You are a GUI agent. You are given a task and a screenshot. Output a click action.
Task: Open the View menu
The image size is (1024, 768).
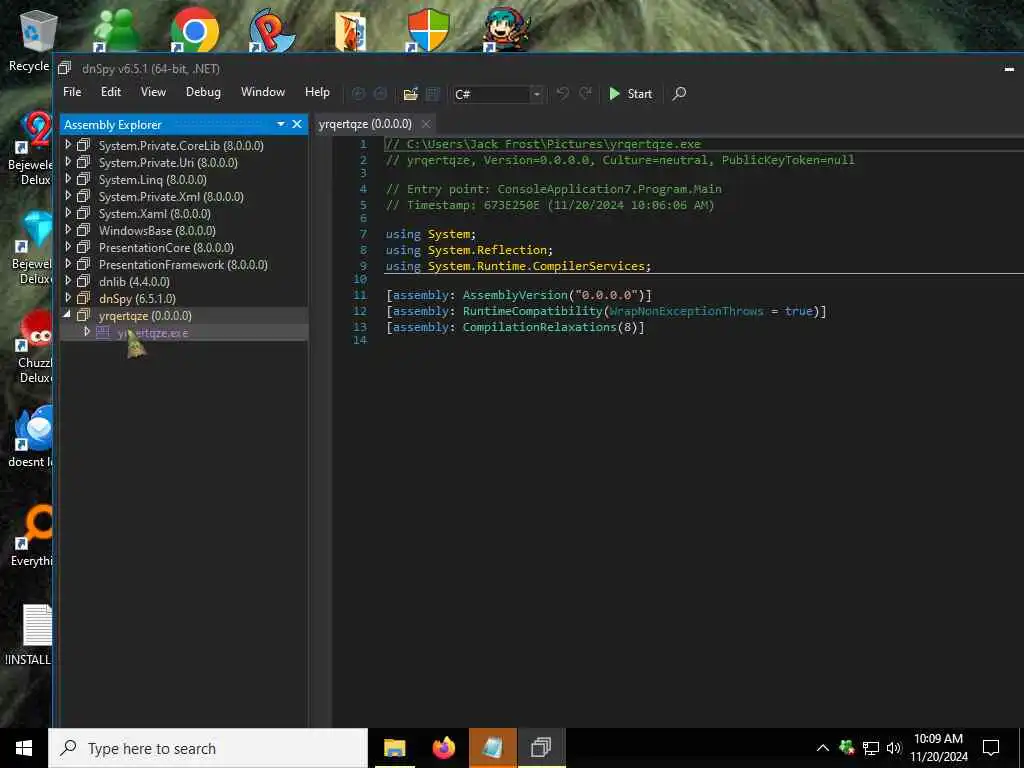(x=153, y=92)
